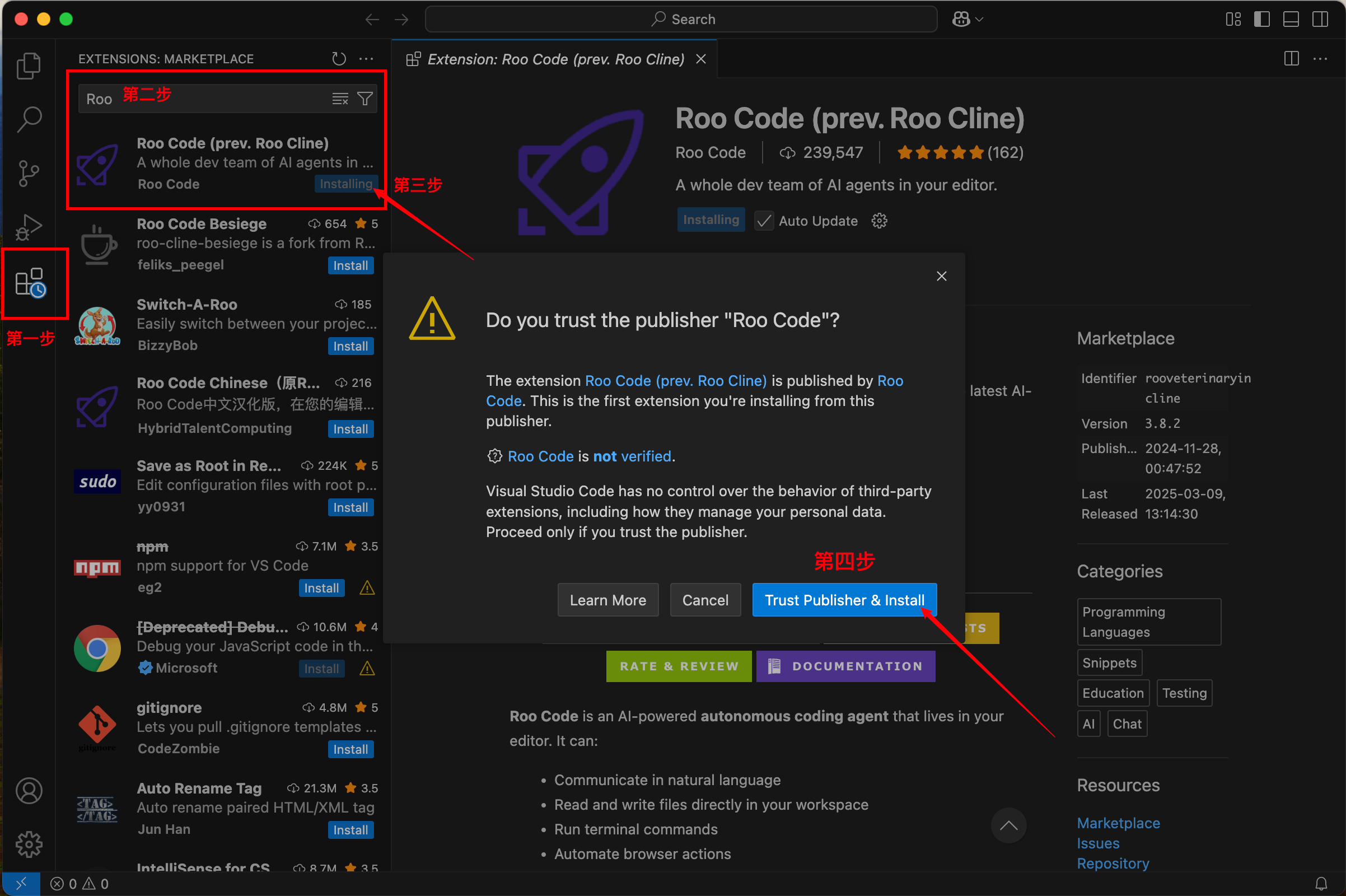Image resolution: width=1346 pixels, height=896 pixels.
Task: Close the publisher trust dialog
Action: coord(942,276)
